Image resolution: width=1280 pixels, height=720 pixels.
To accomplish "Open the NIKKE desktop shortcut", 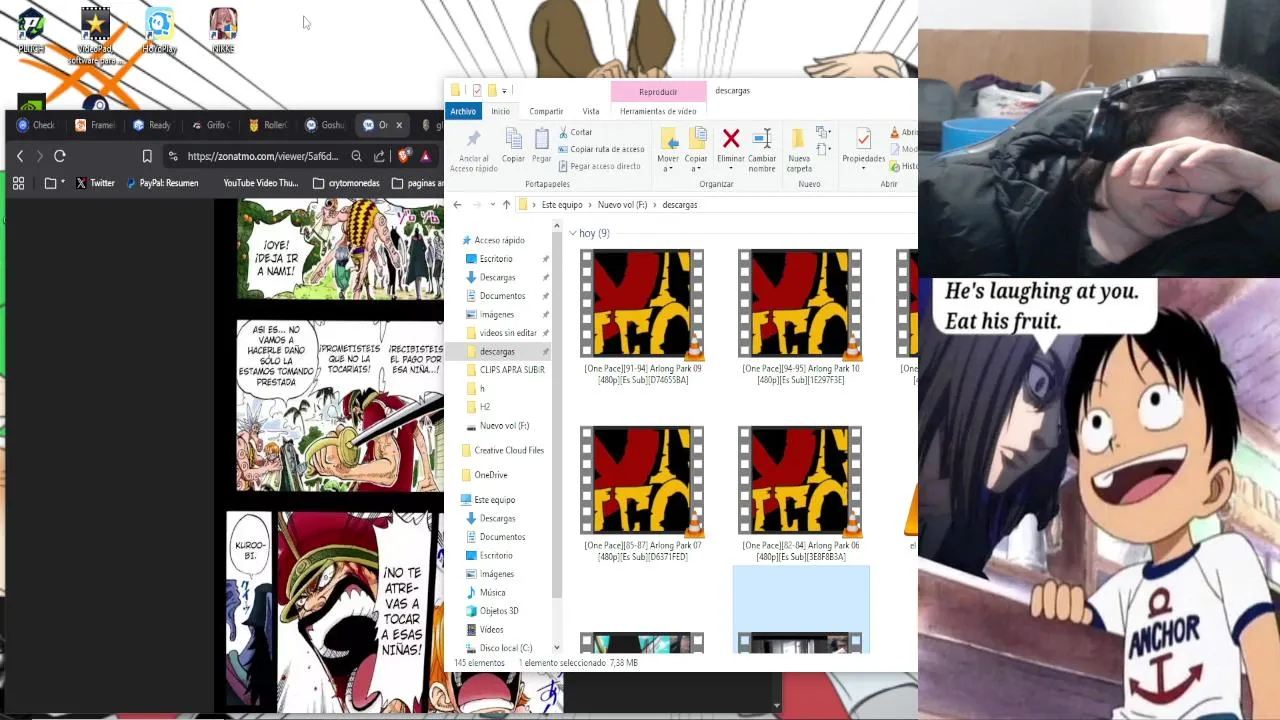I will (223, 32).
